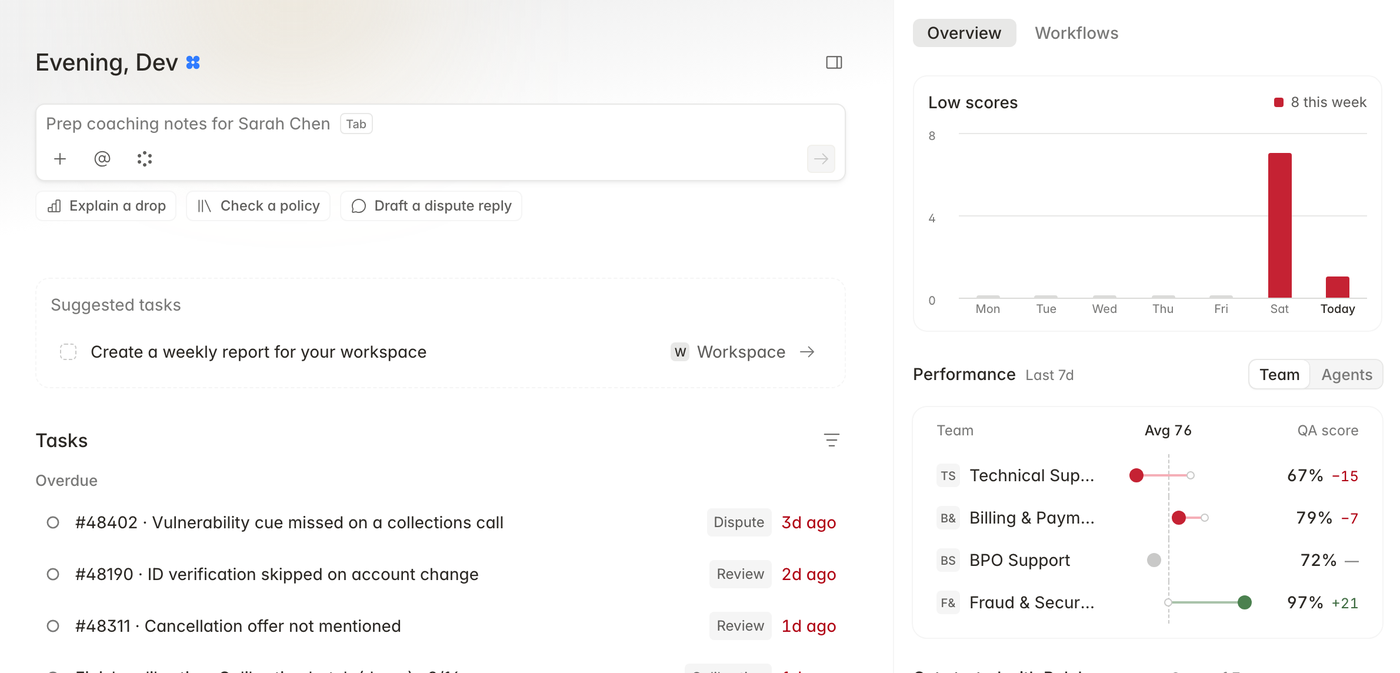Click the Draft a dispute reply suggestion
The image size is (1400, 673).
coord(431,206)
